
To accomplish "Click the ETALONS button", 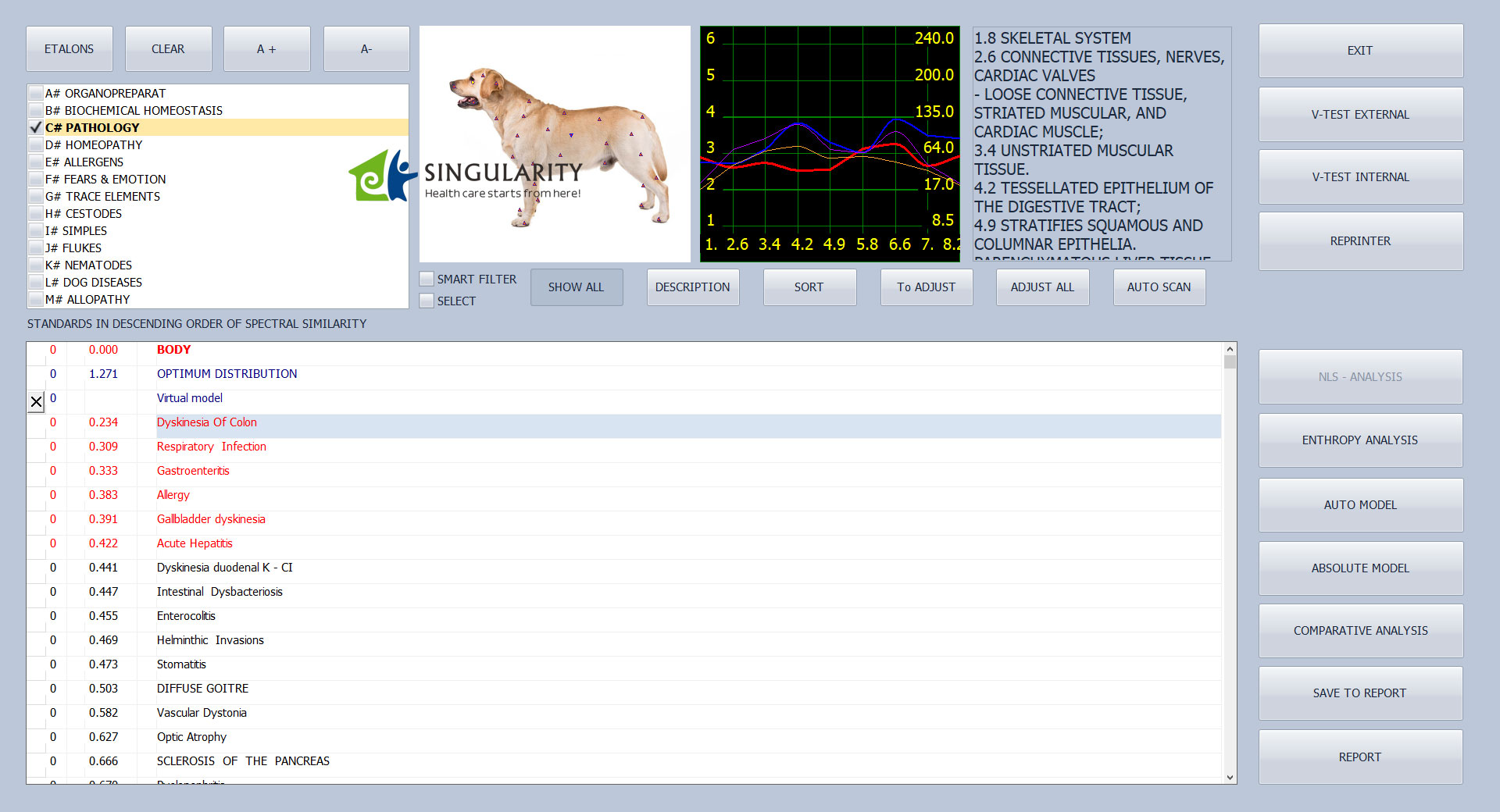I will (70, 49).
